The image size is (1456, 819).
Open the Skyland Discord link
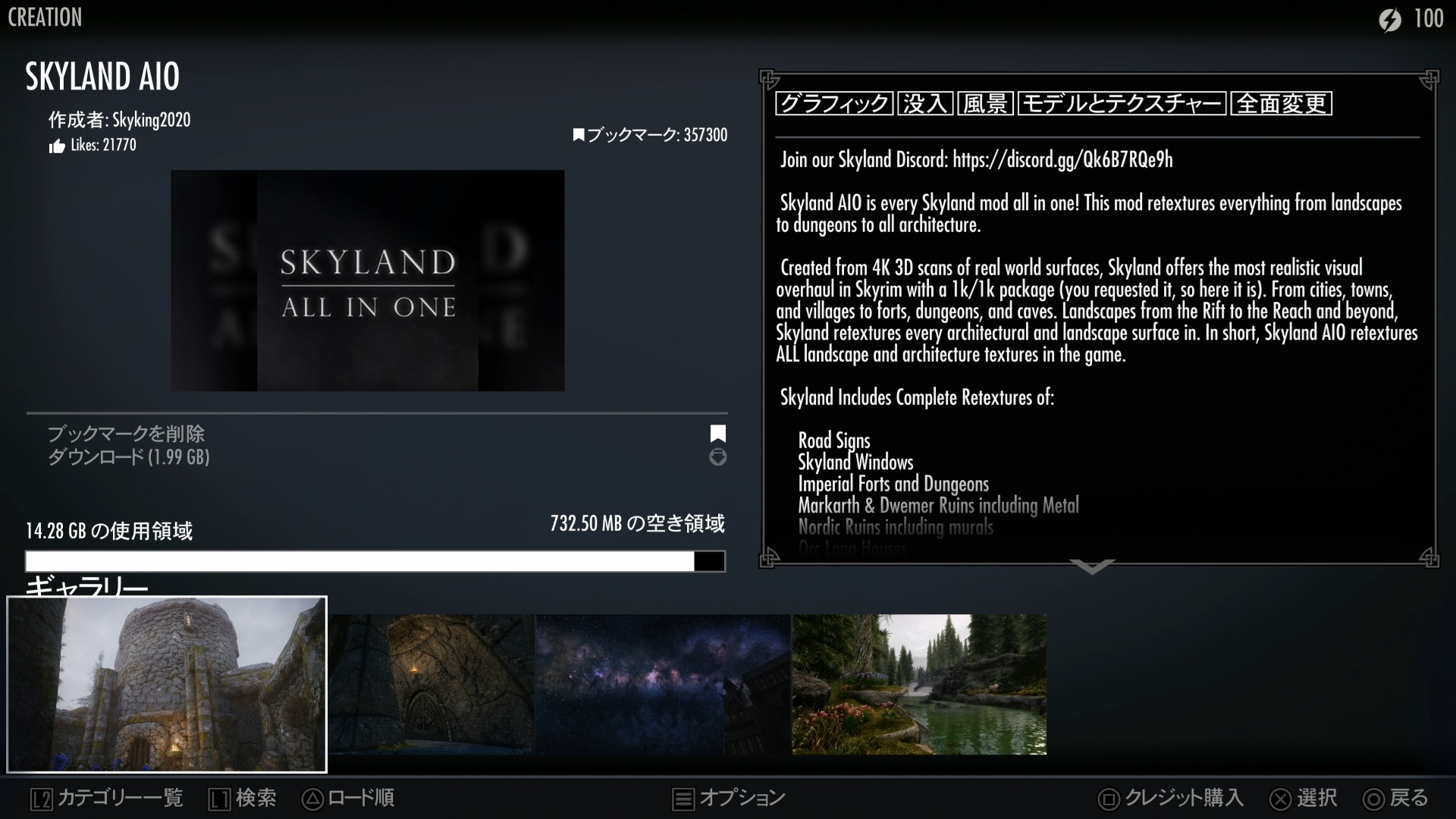pyautogui.click(x=1062, y=159)
